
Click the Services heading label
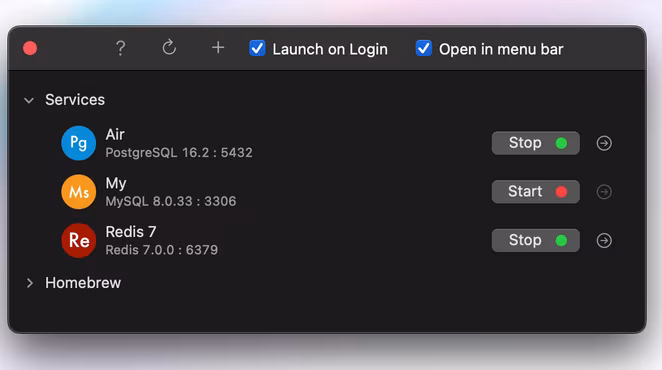click(75, 100)
